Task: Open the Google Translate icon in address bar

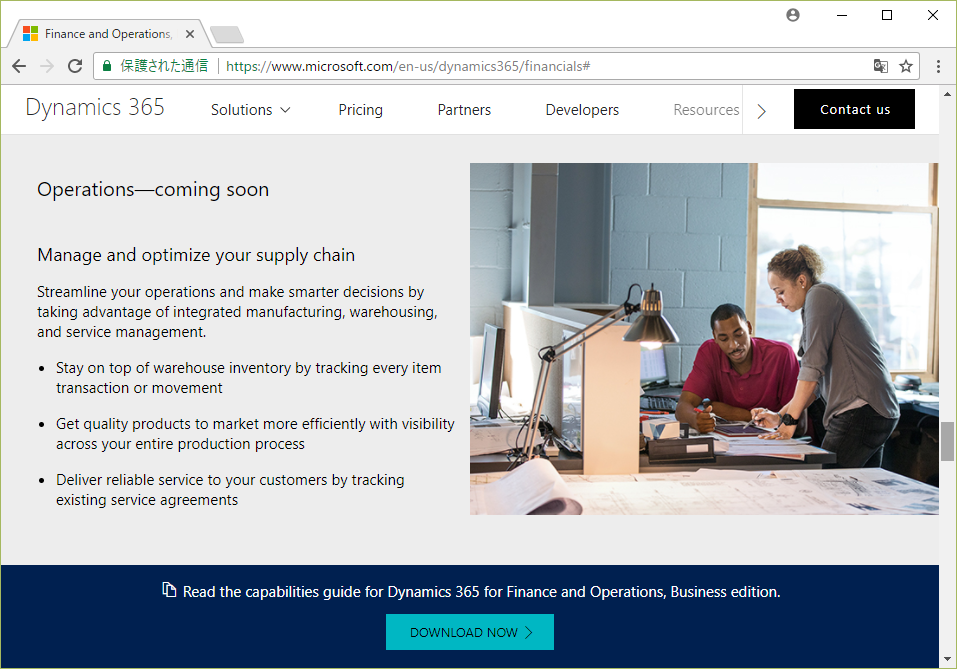Action: pos(880,66)
